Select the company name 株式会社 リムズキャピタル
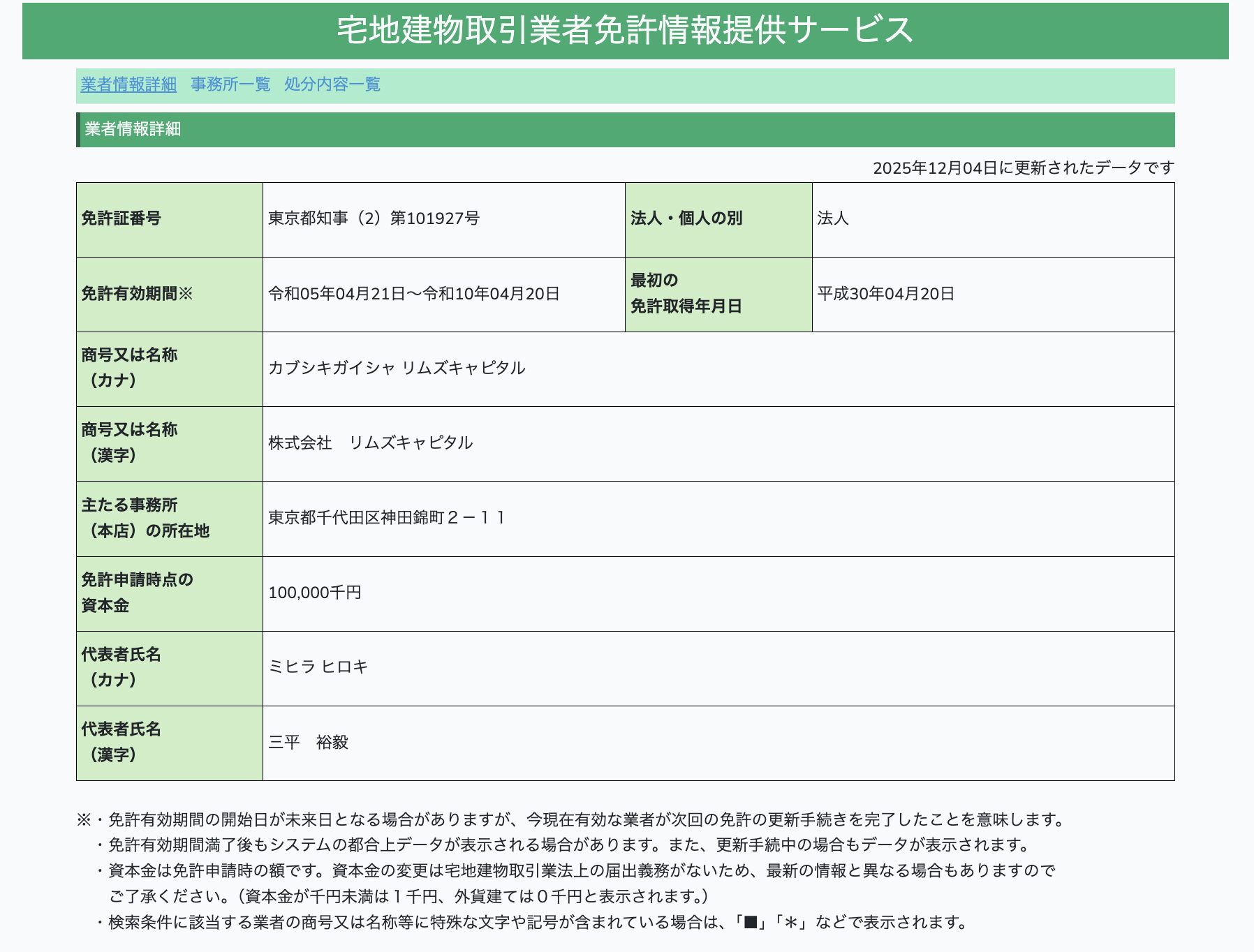This screenshot has height=952, width=1254. point(370,443)
